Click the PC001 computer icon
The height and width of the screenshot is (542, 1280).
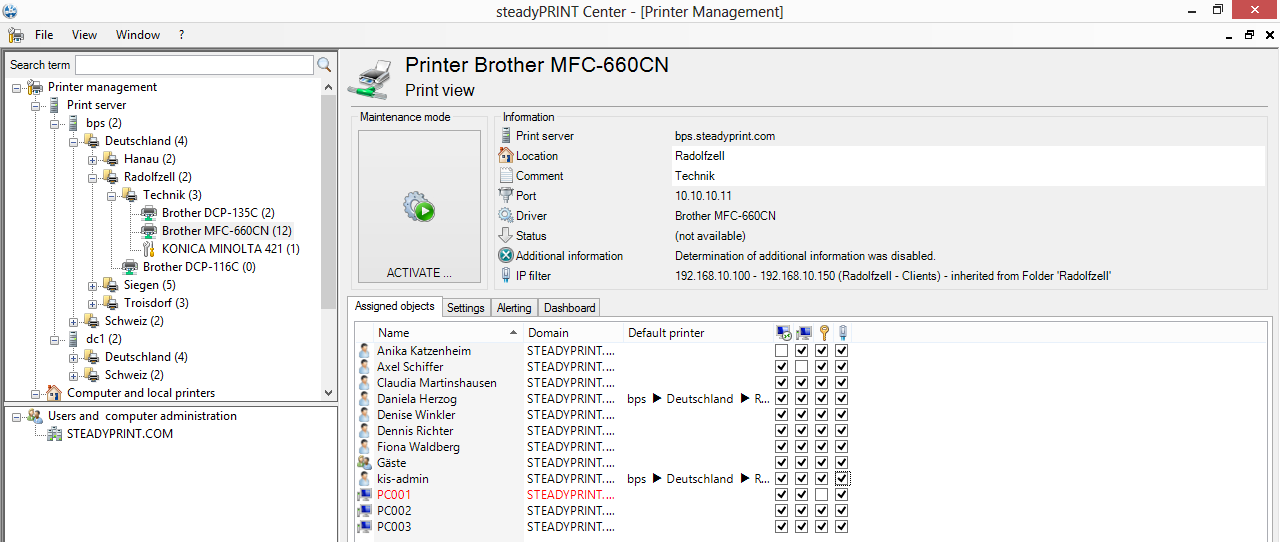click(366, 495)
